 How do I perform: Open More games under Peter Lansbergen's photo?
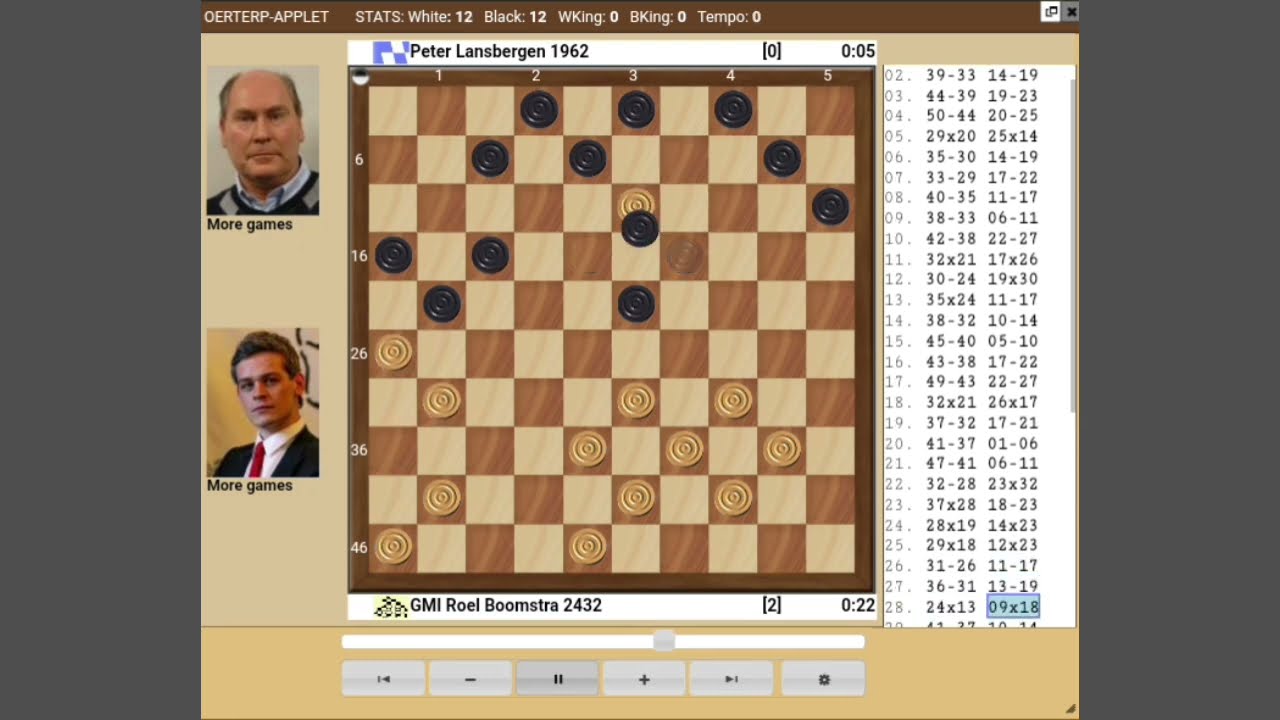[x=249, y=224]
